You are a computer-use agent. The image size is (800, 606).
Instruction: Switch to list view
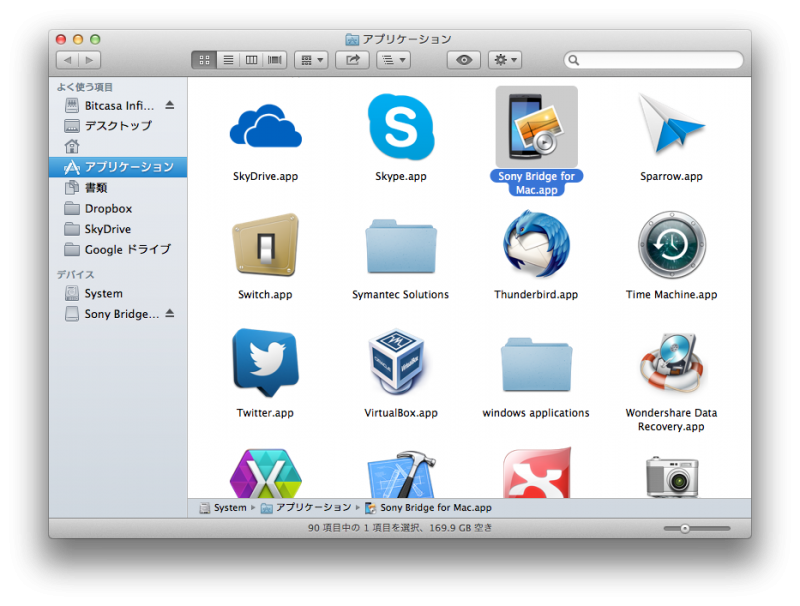pyautogui.click(x=228, y=60)
